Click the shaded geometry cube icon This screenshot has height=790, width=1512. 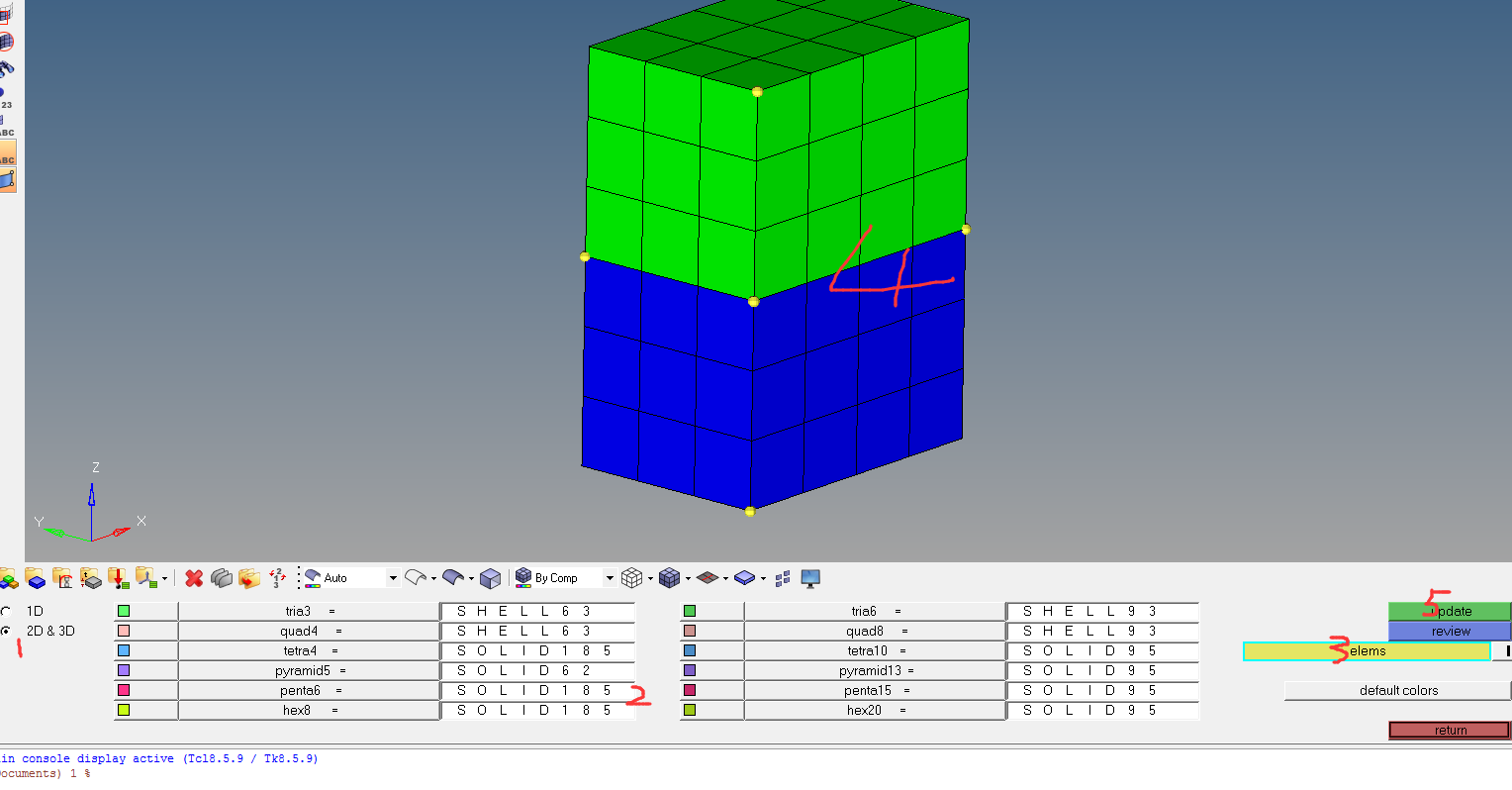click(x=490, y=578)
